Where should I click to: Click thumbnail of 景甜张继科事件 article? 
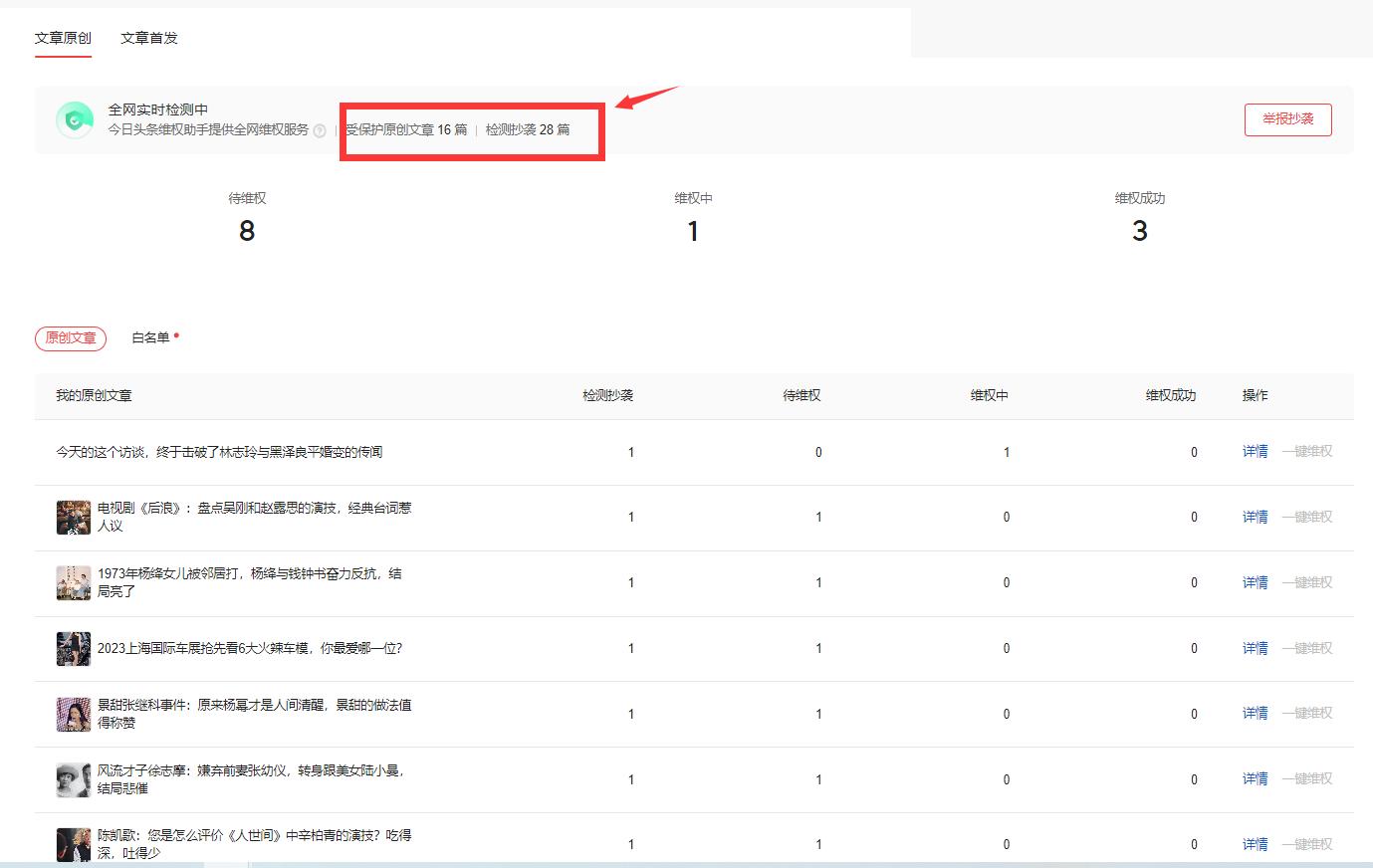[74, 714]
